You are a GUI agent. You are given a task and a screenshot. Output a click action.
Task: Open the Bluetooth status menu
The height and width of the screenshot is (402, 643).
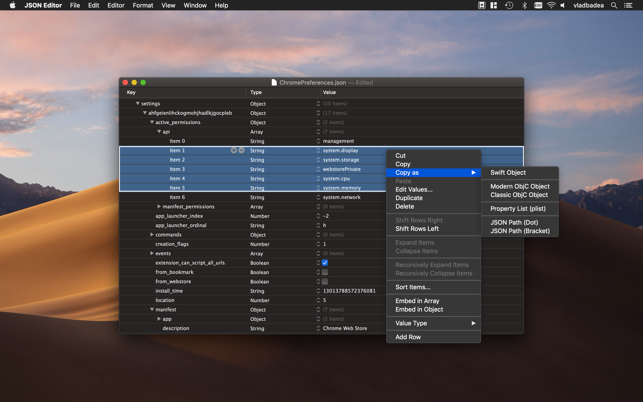524,5
